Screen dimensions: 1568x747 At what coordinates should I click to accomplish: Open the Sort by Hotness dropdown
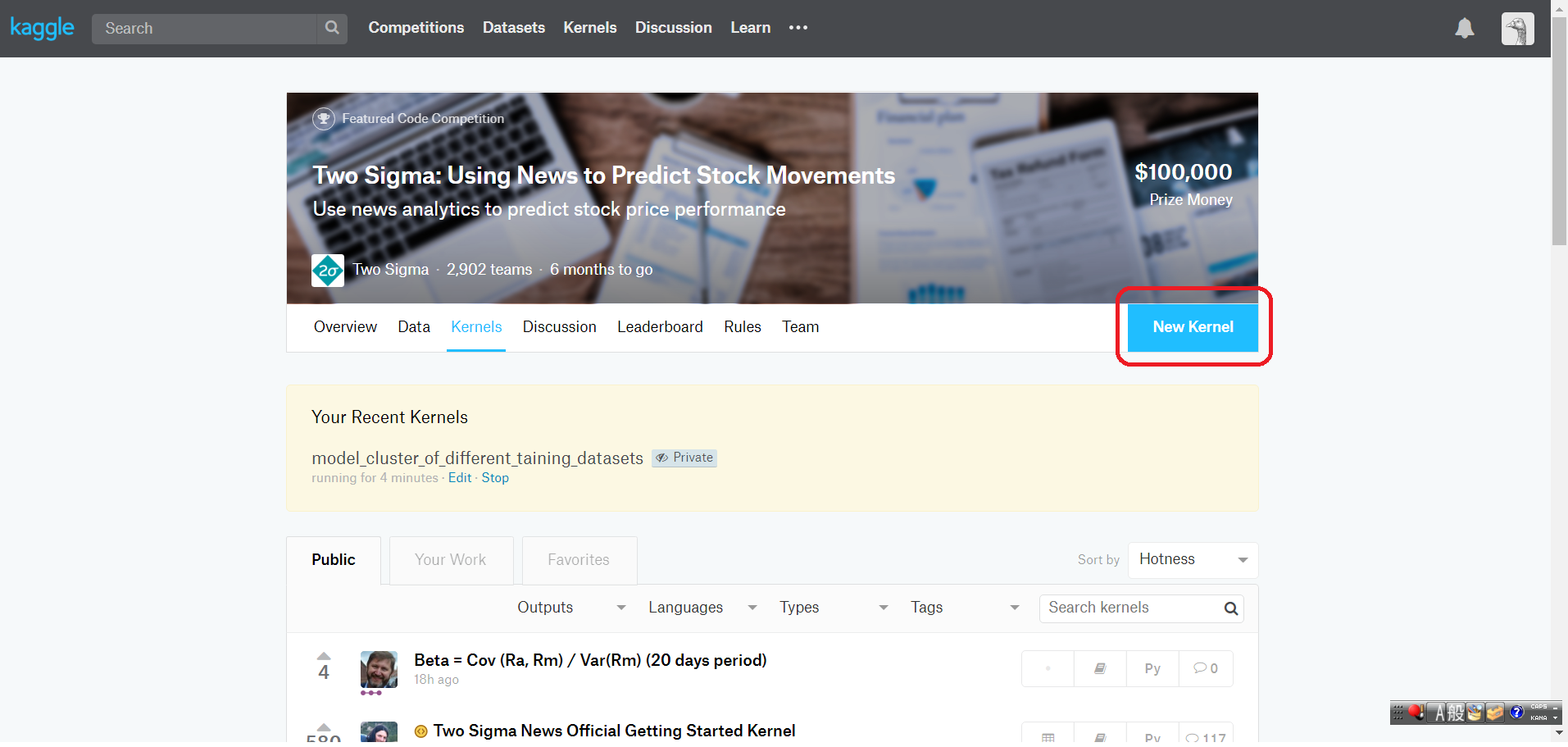click(1193, 560)
